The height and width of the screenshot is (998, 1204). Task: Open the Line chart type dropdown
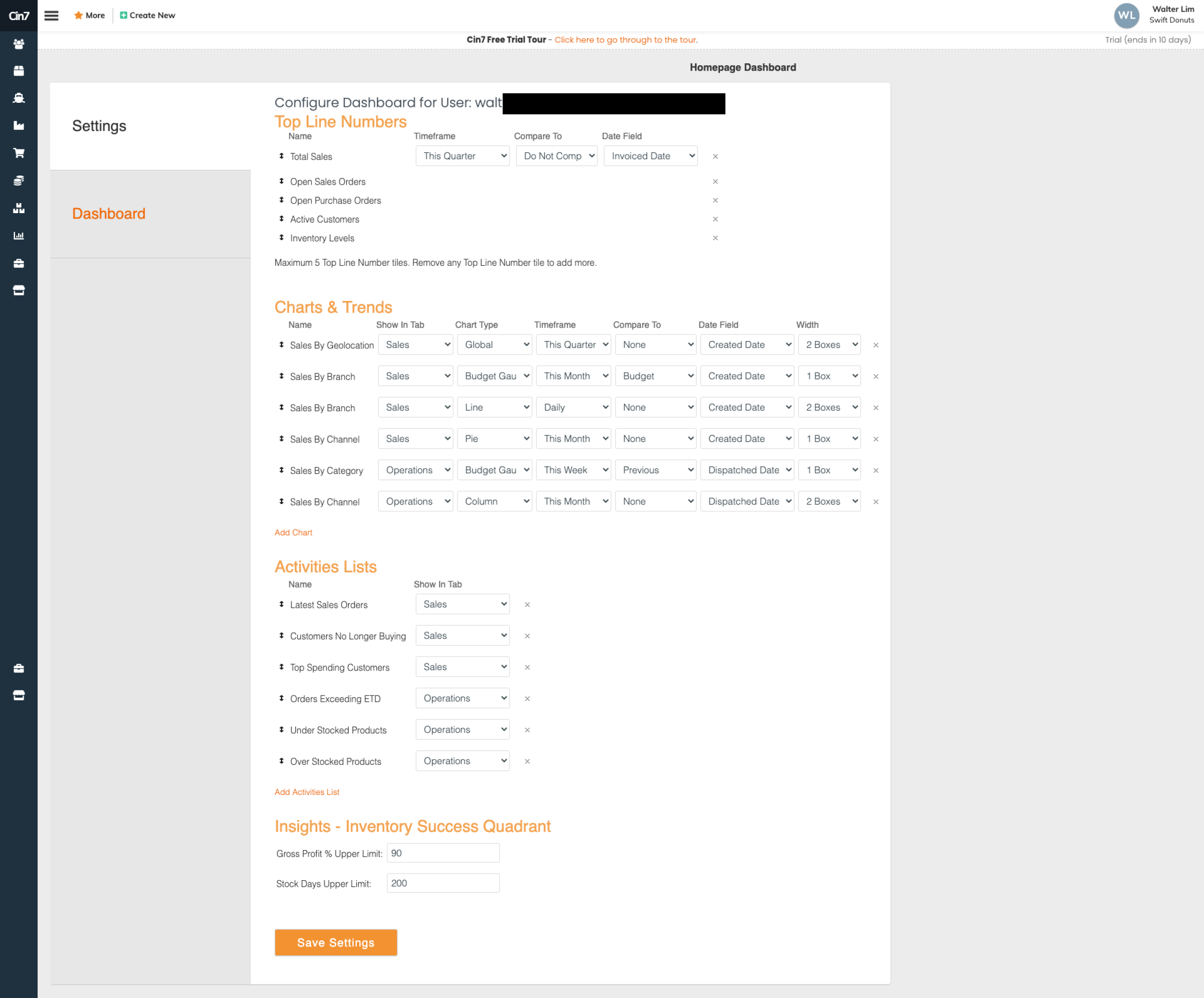(x=495, y=408)
